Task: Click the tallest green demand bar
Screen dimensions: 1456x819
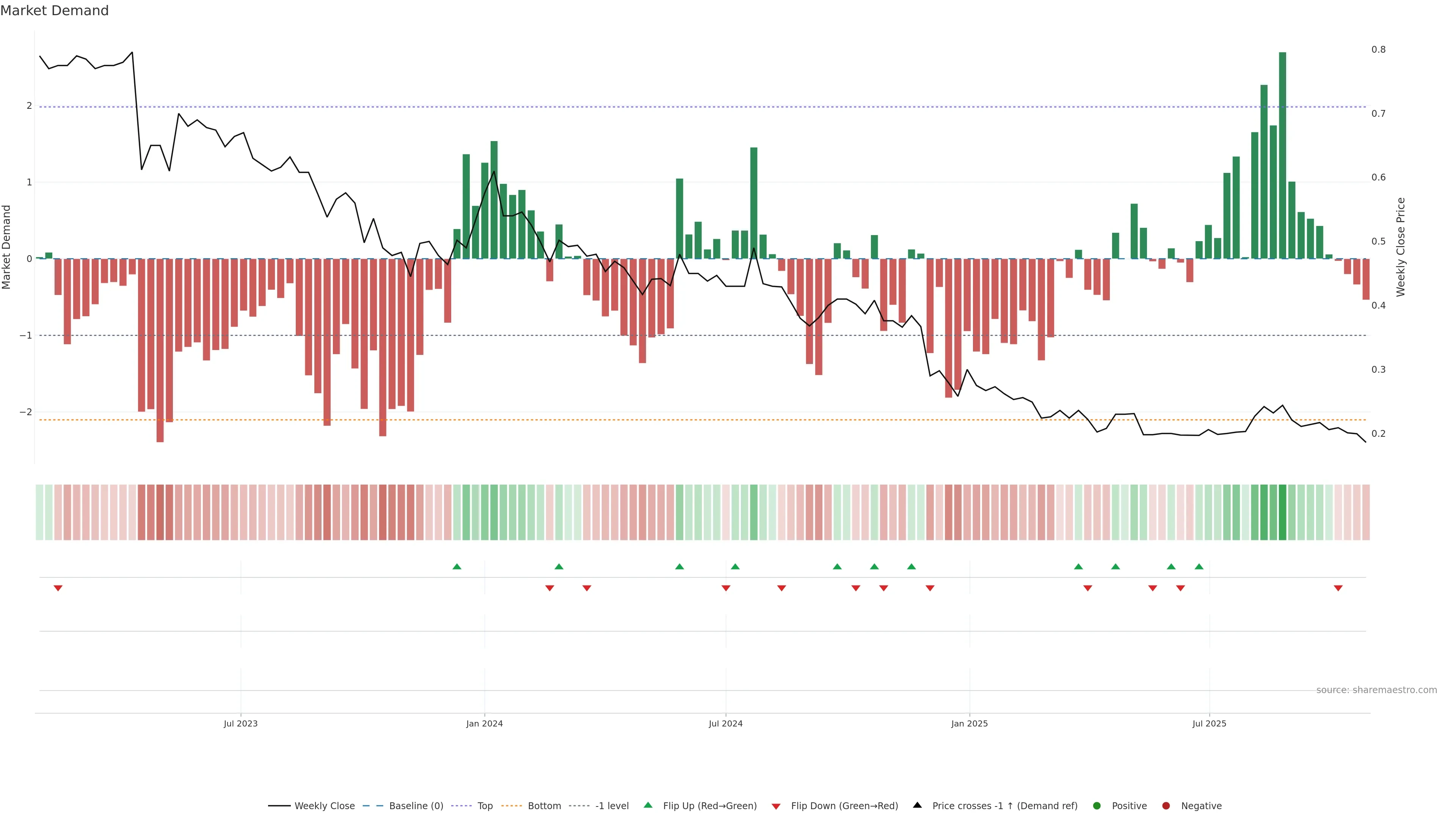Action: 1282,155
